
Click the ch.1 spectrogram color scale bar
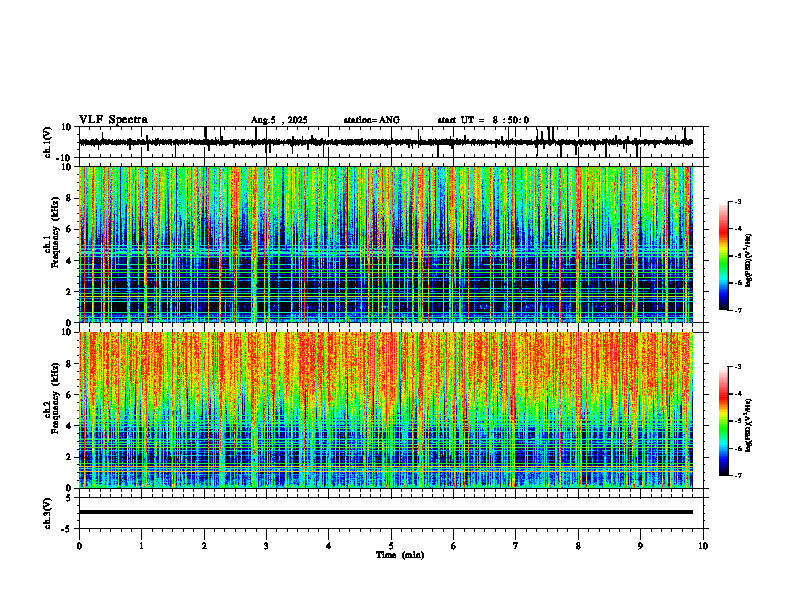(x=723, y=256)
